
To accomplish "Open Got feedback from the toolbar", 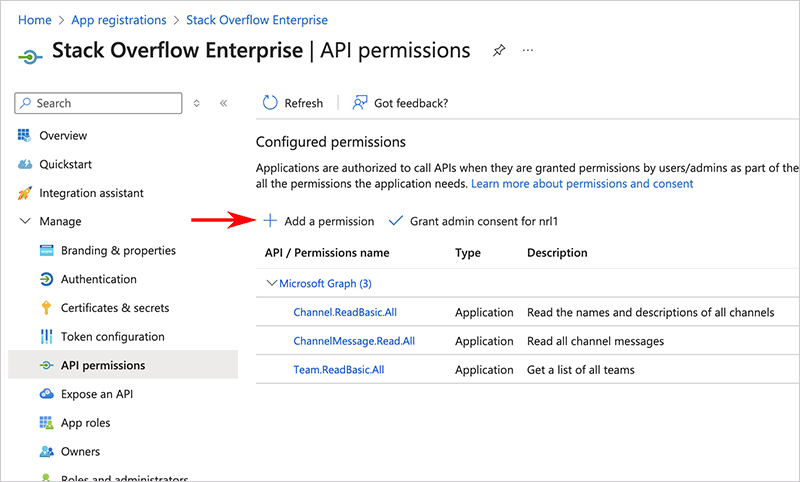I will 400,103.
